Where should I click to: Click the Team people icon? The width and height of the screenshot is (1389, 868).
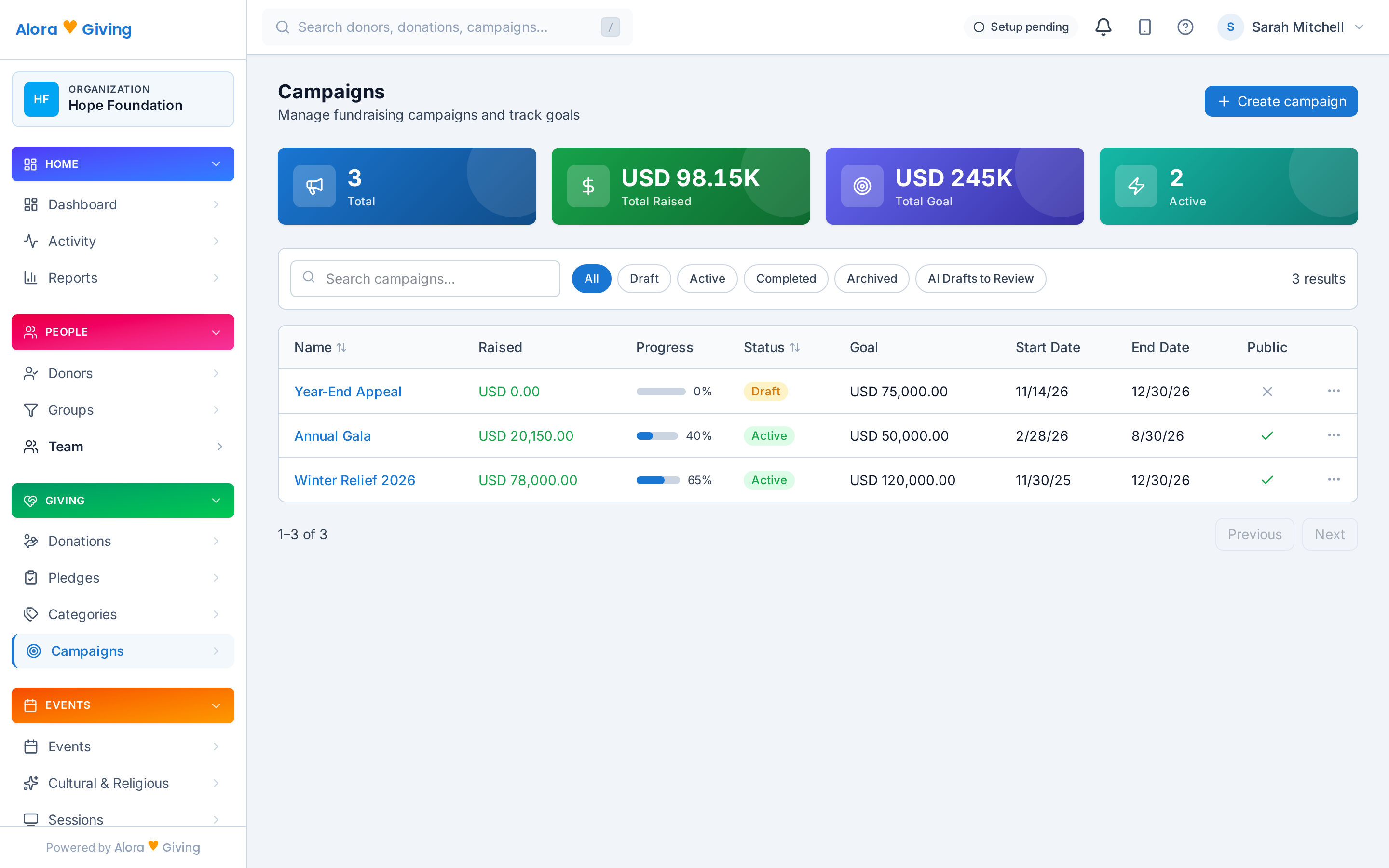pos(30,447)
